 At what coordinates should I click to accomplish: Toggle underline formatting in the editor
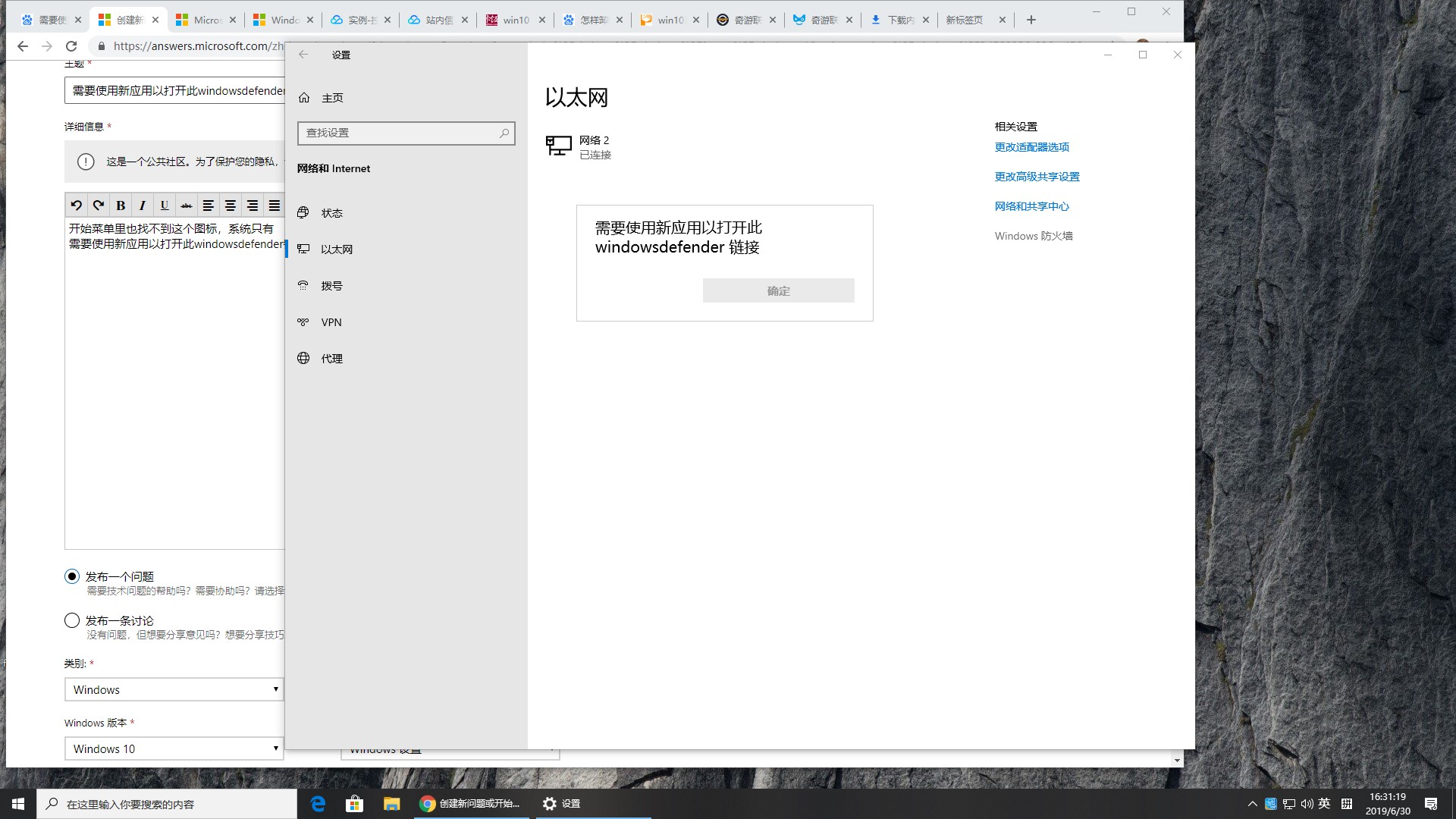click(164, 205)
